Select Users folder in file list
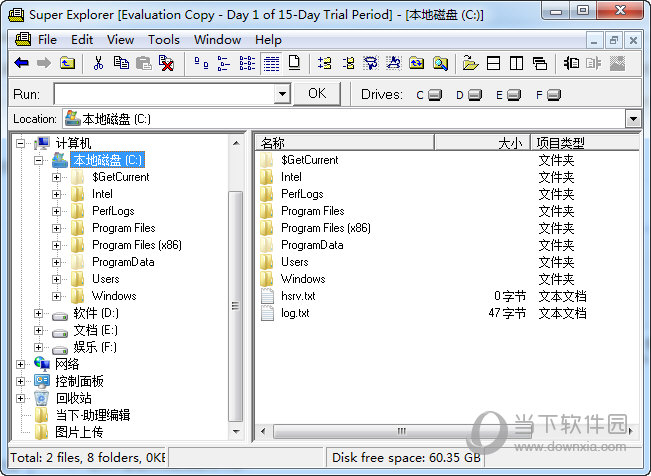 click(x=295, y=262)
